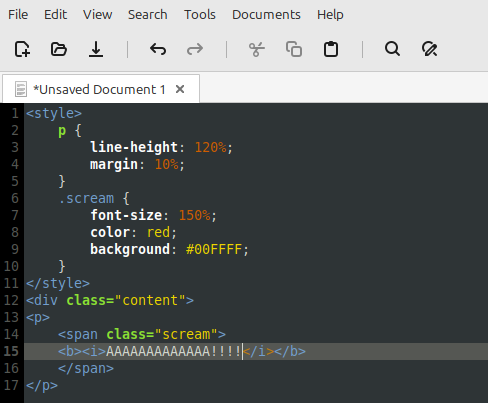Click the closing </span> tag
Screen dimensions: 488x403
[86, 368]
